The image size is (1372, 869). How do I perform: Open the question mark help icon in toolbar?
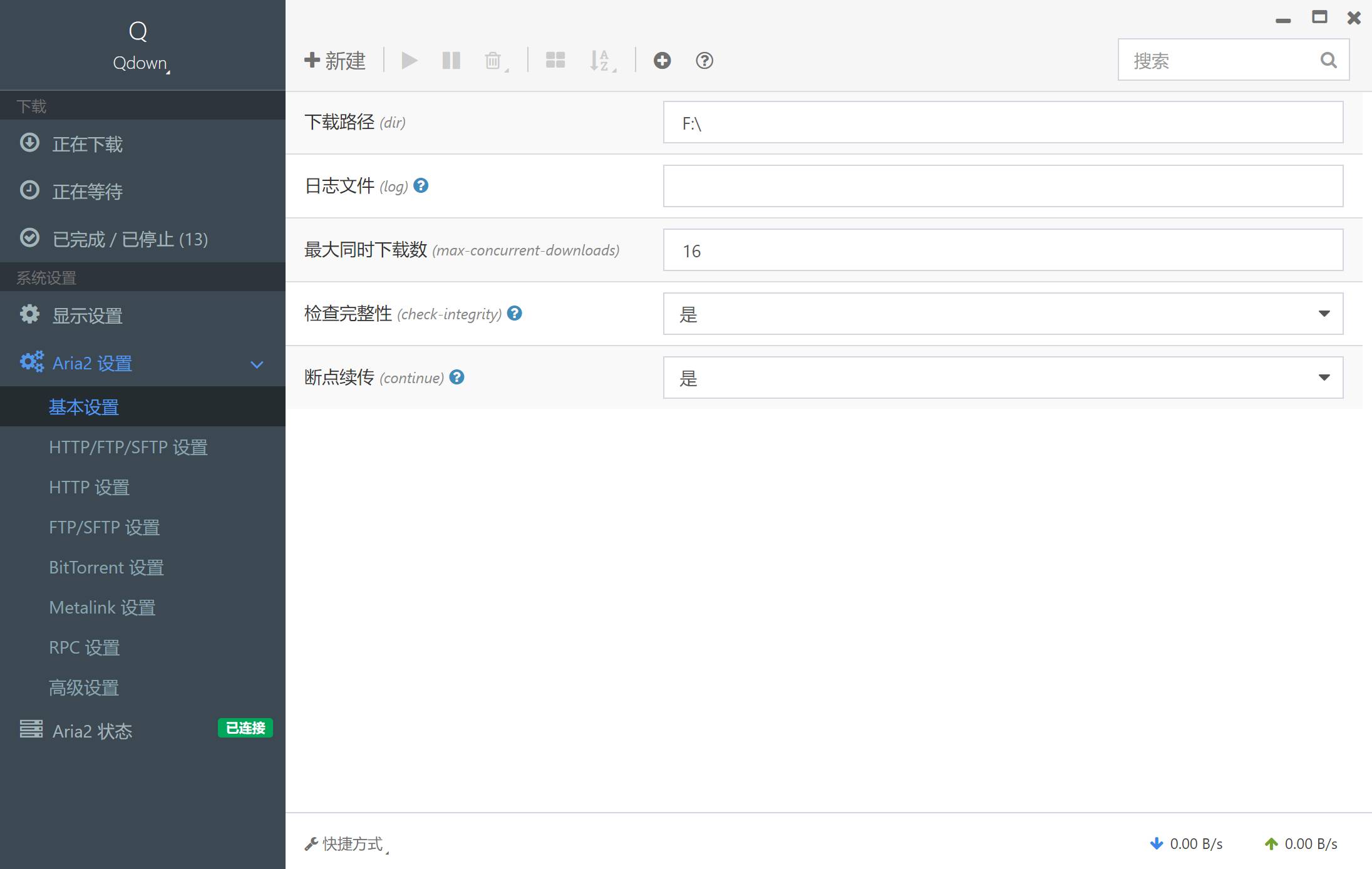(704, 61)
